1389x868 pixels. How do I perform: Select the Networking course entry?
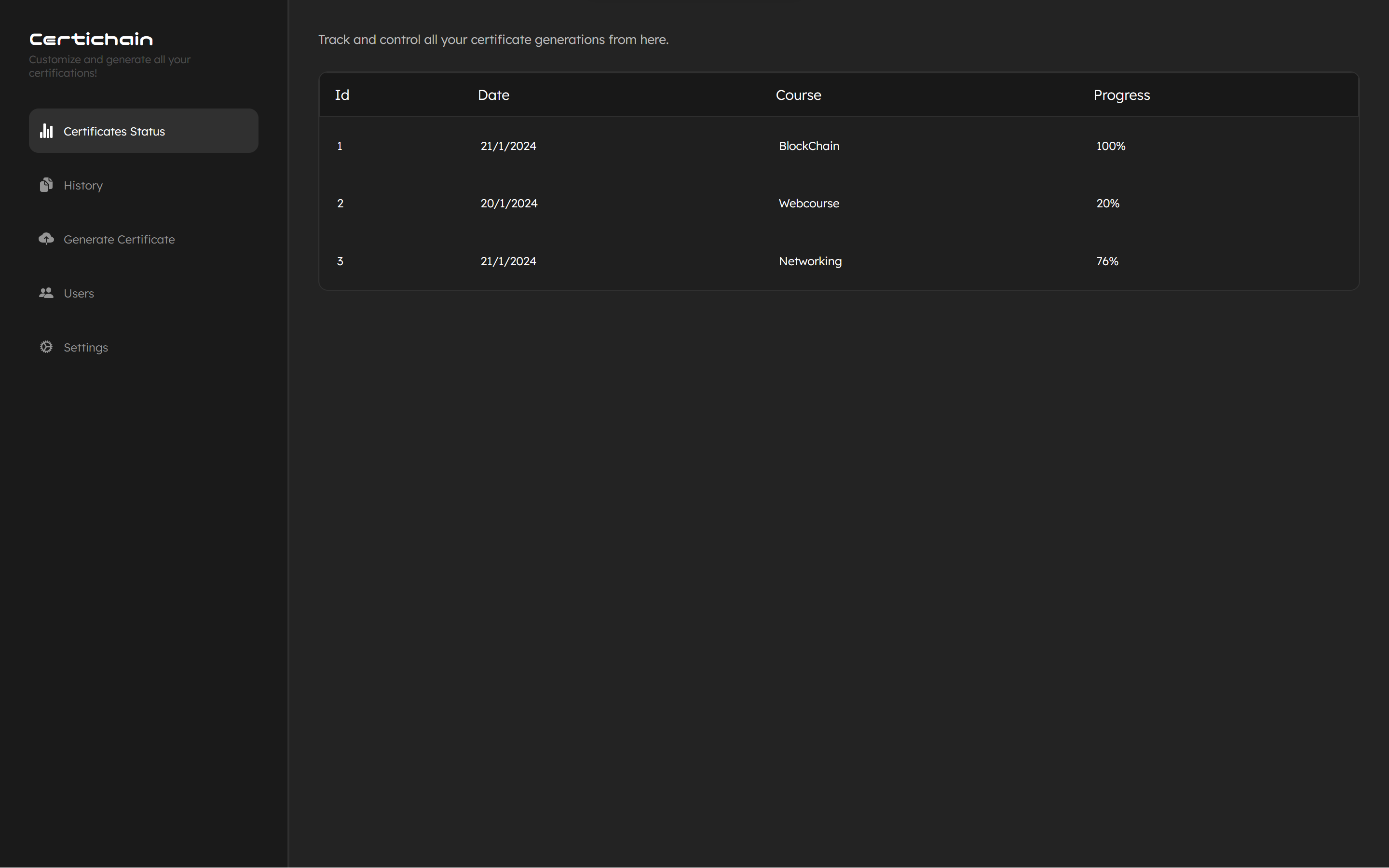click(x=810, y=261)
